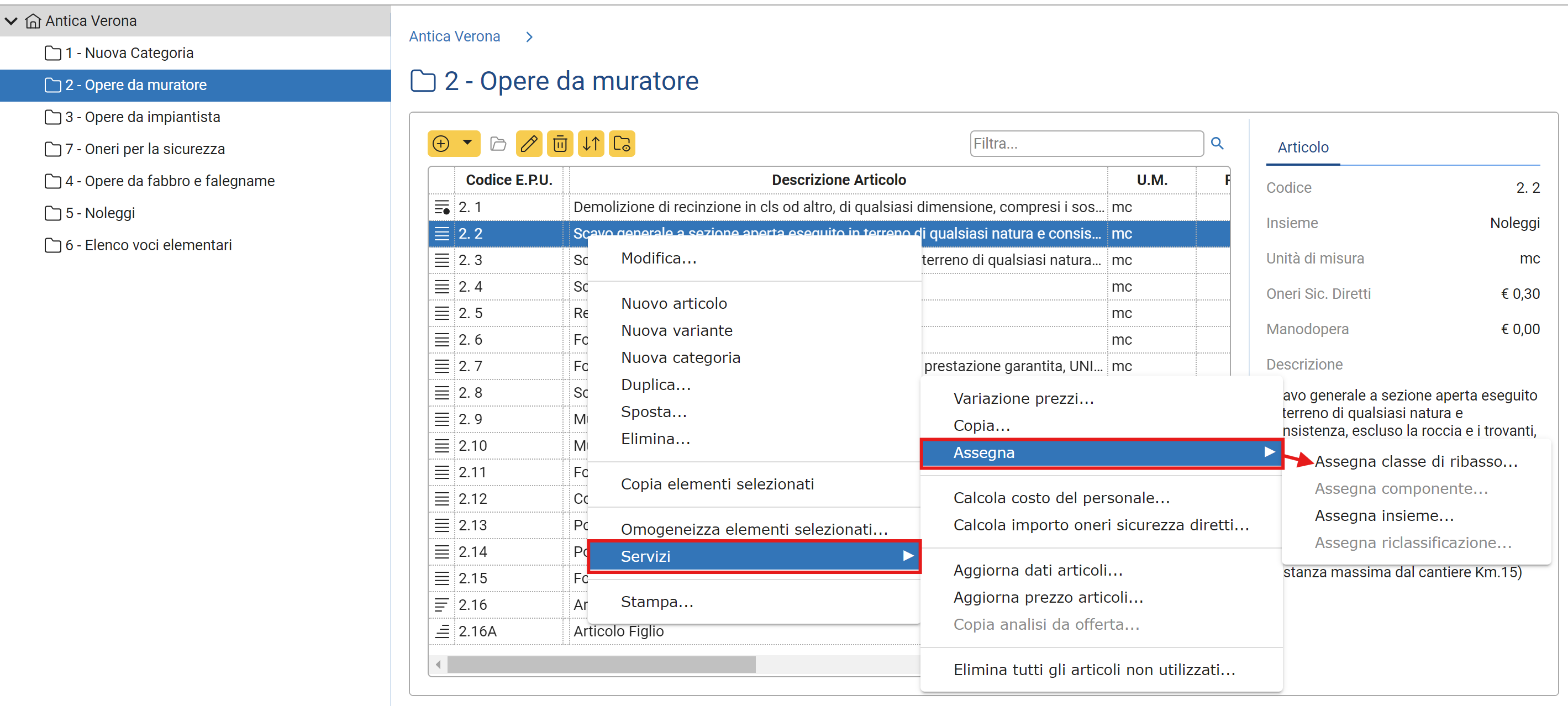Collapse the Antica Verona tree node

click(11, 22)
